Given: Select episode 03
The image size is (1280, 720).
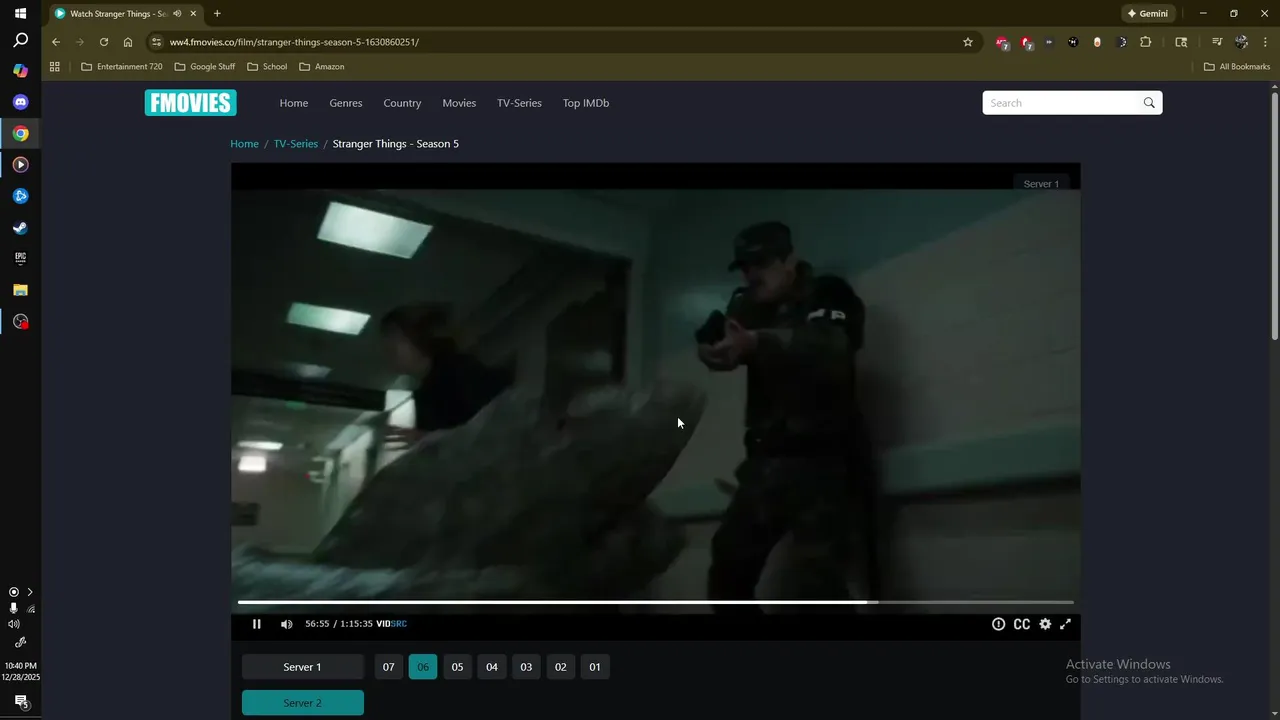Looking at the screenshot, I should pos(526,667).
